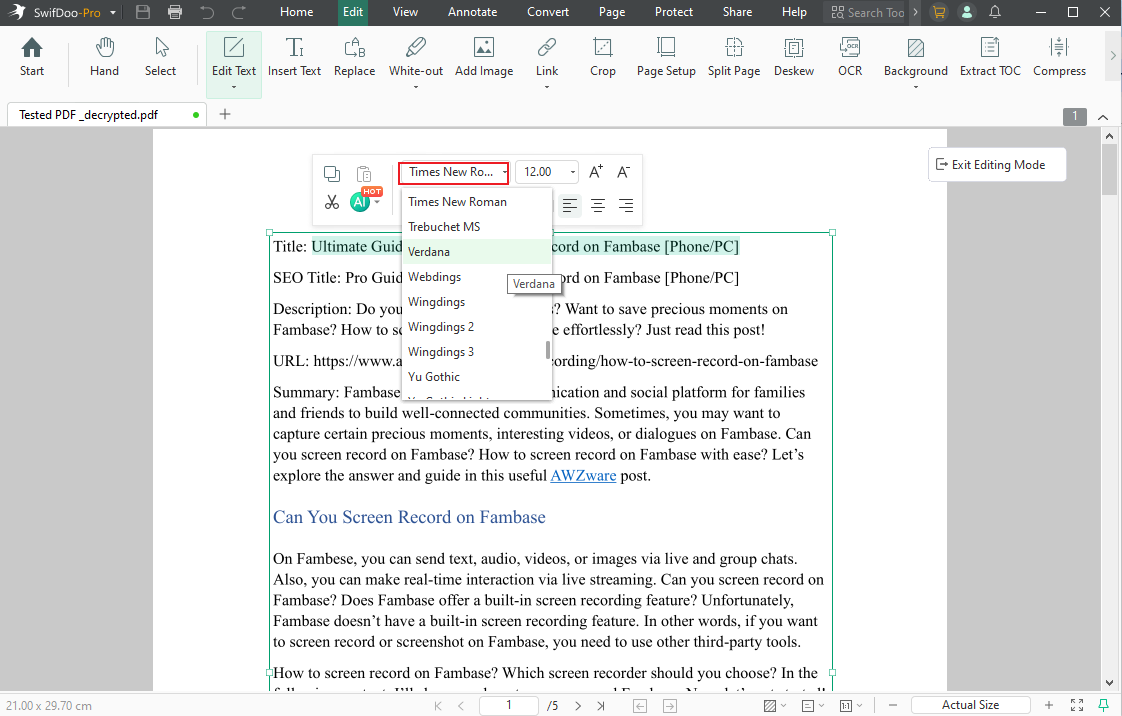Screen dimensions: 1122x716
Task: Open the Compress tool
Action: coord(1059,57)
